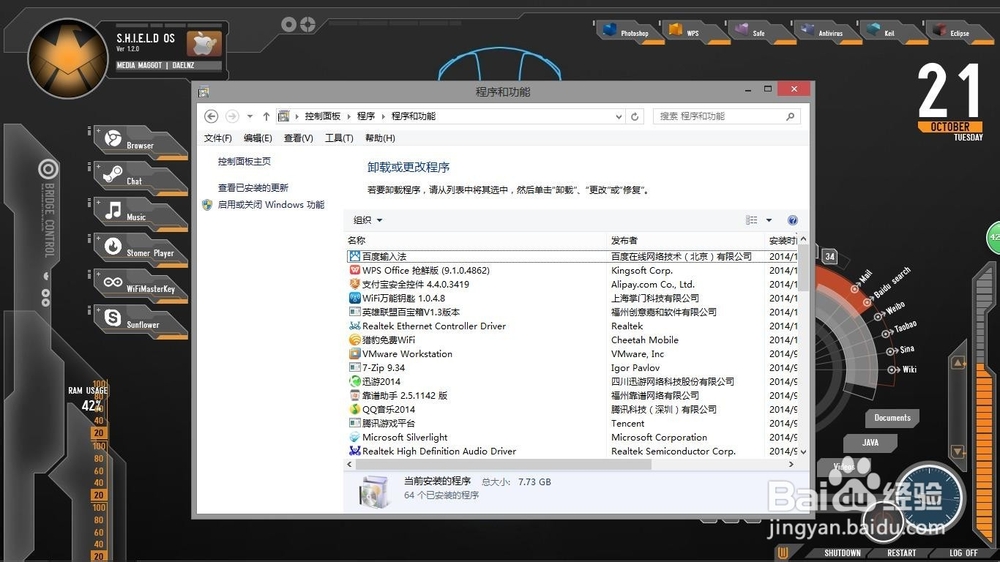This screenshot has width=1000, height=562.
Task: Expand the 组织 dropdown
Action: tap(368, 220)
